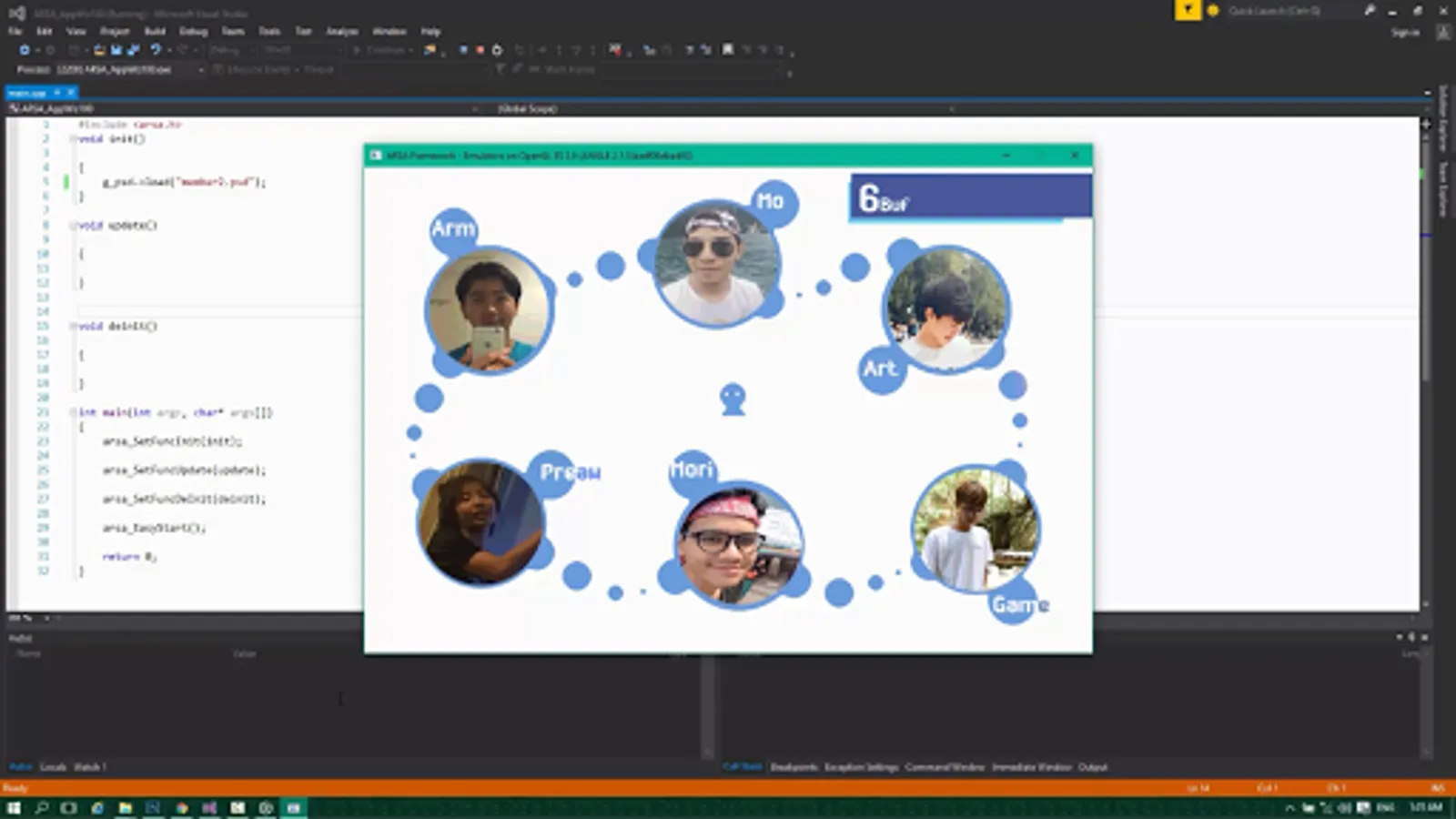Open the Project menu
Image resolution: width=1456 pixels, height=819 pixels.
pyautogui.click(x=115, y=31)
